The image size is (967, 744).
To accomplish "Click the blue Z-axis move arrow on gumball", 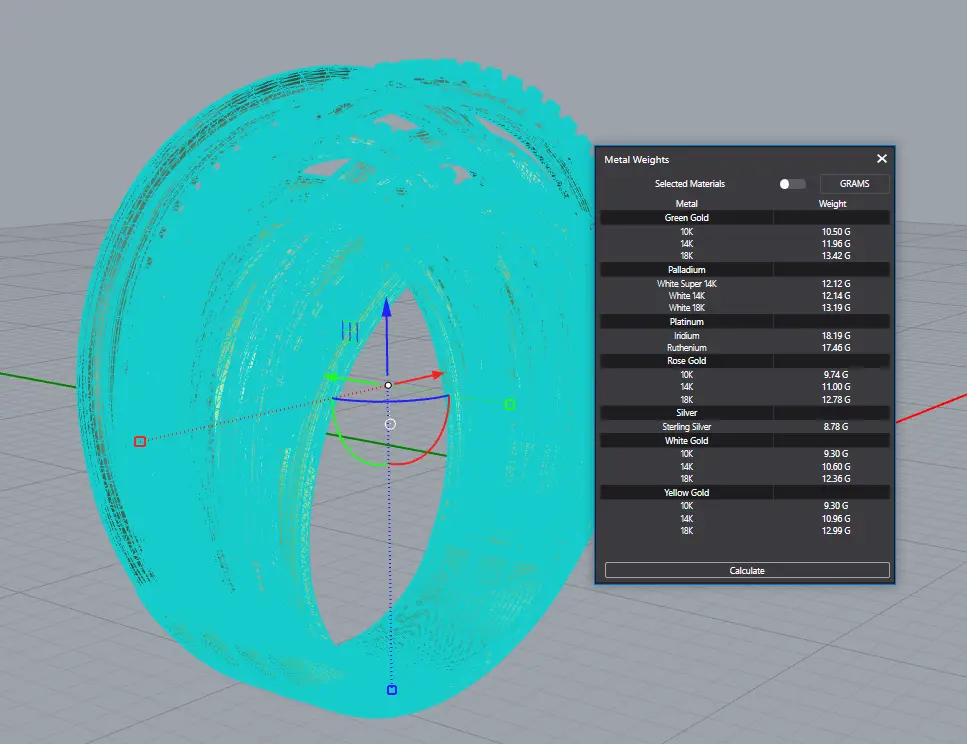I will pyautogui.click(x=388, y=308).
